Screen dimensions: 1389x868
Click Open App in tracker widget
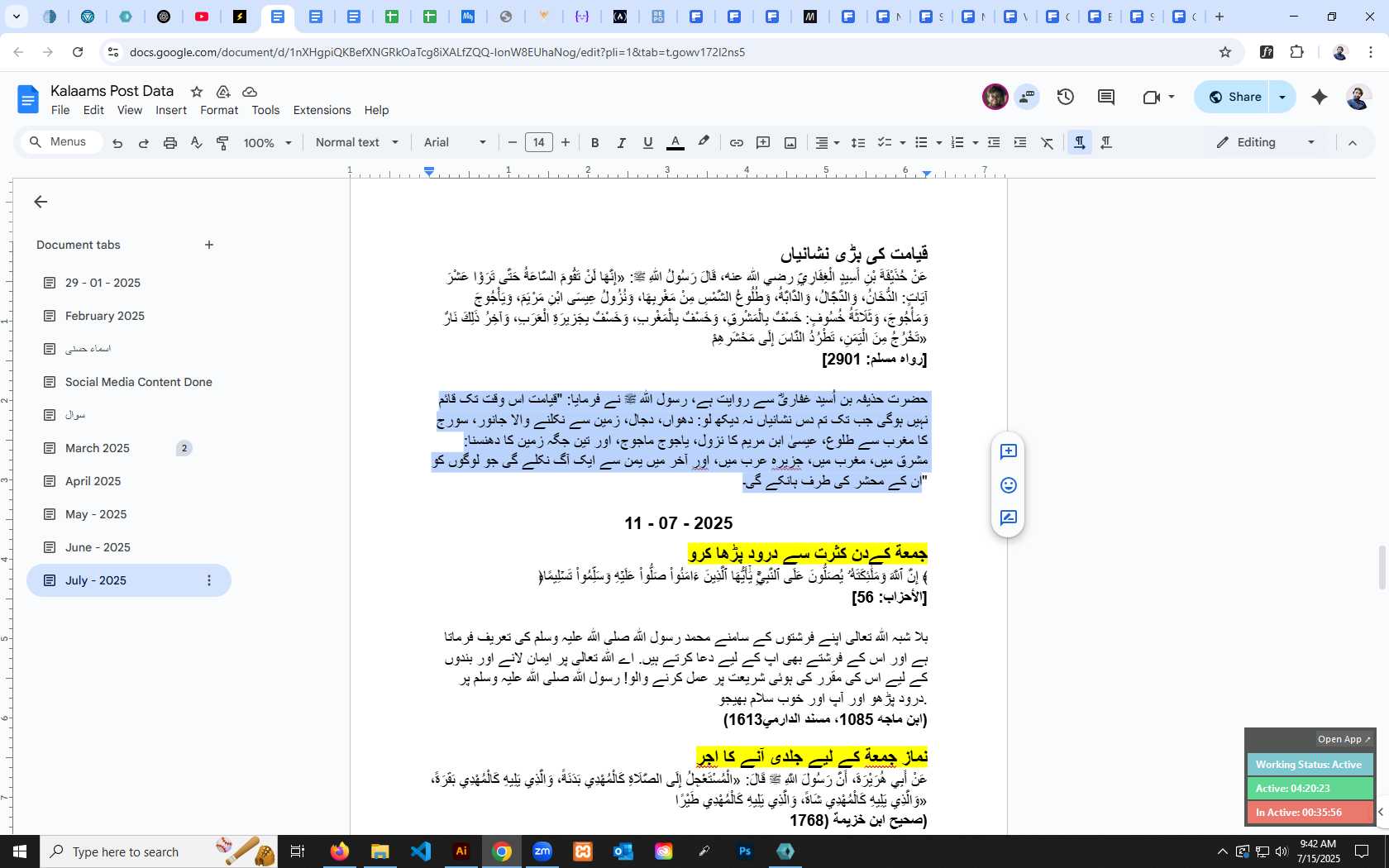pos(1344,739)
